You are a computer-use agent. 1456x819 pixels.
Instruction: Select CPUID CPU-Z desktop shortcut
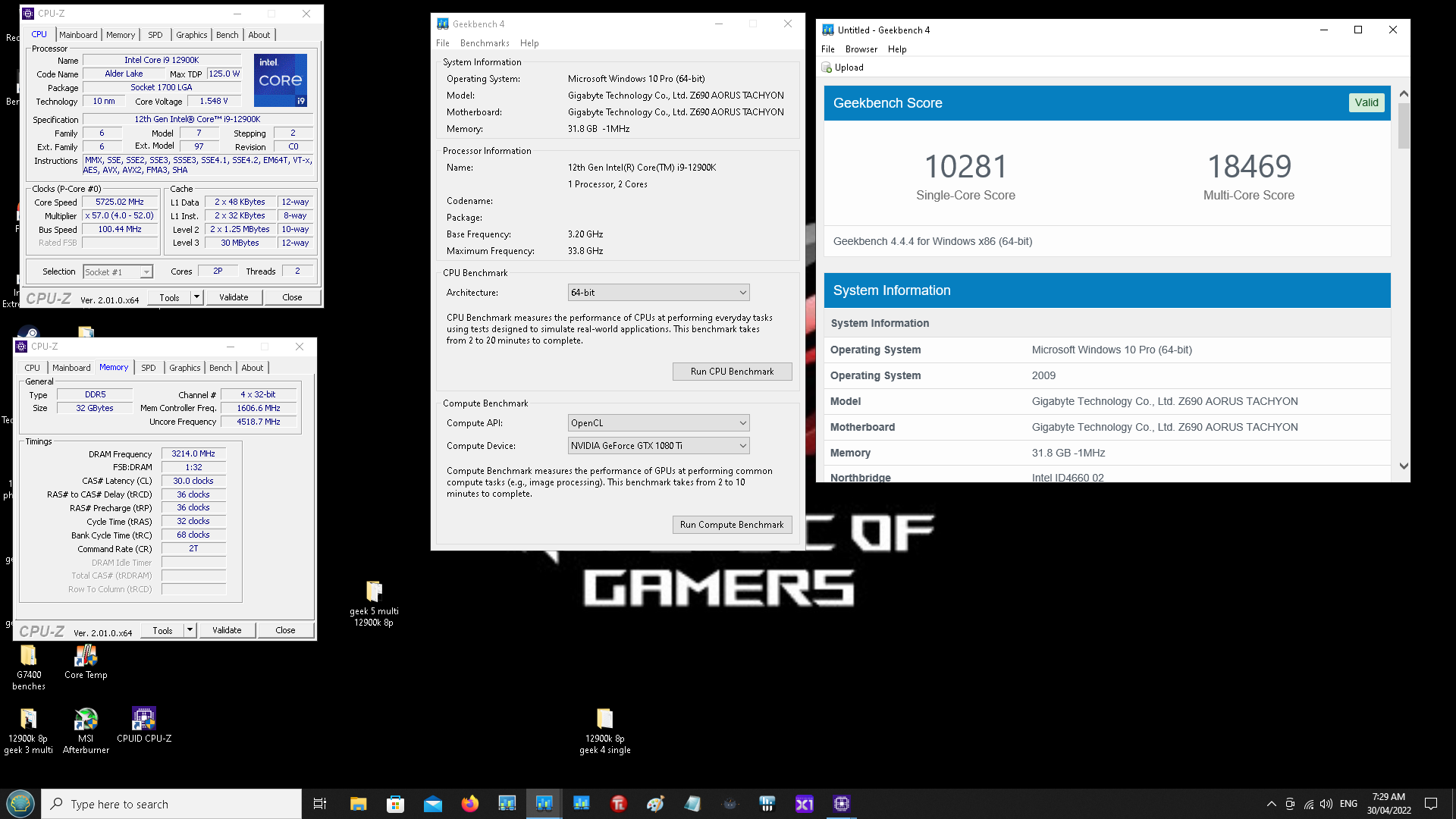(x=143, y=726)
